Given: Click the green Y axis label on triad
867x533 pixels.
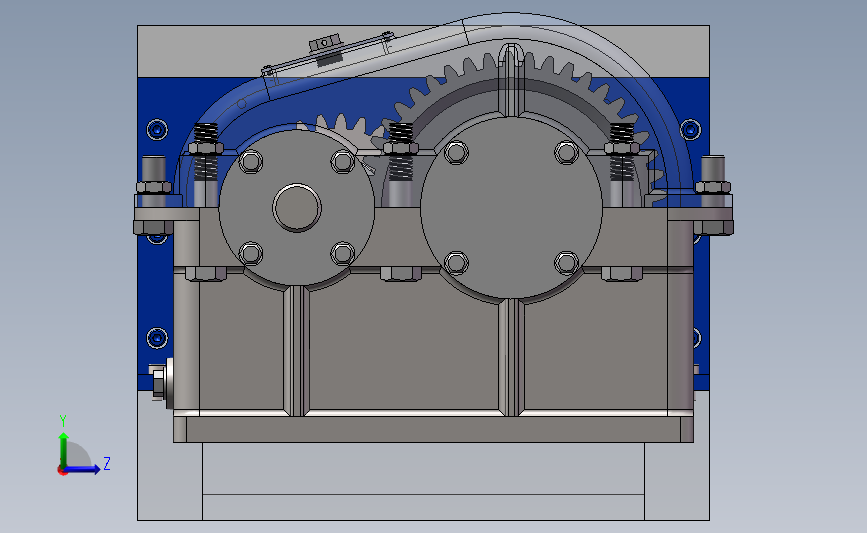Looking at the screenshot, I should pyautogui.click(x=63, y=421).
